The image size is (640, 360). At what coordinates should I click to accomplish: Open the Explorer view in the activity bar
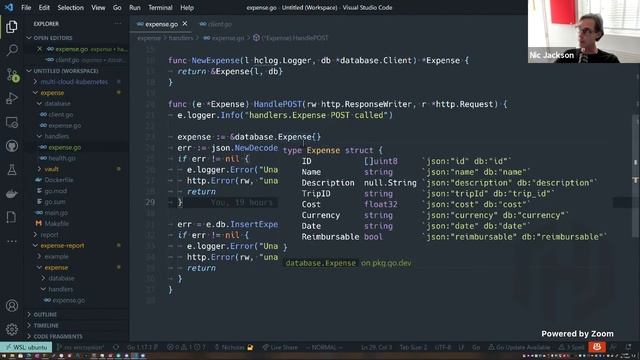(12, 27)
